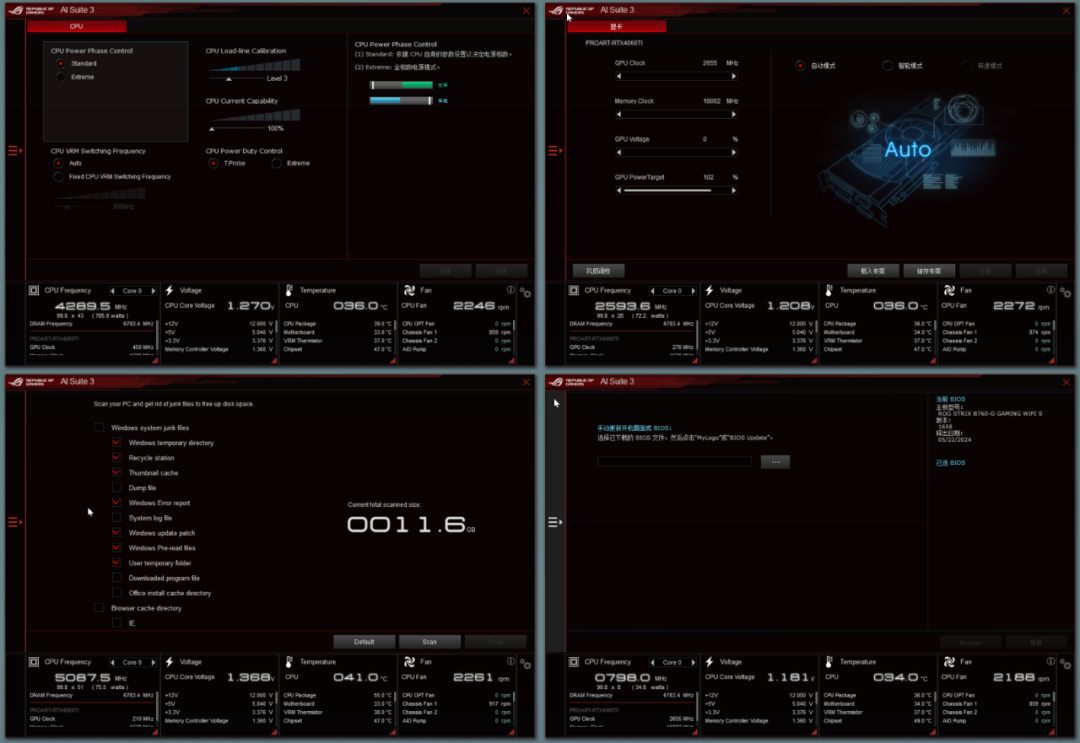Screen dimensions: 1080x743
Task: Start junk scan with the Scan button
Action: click(x=429, y=642)
